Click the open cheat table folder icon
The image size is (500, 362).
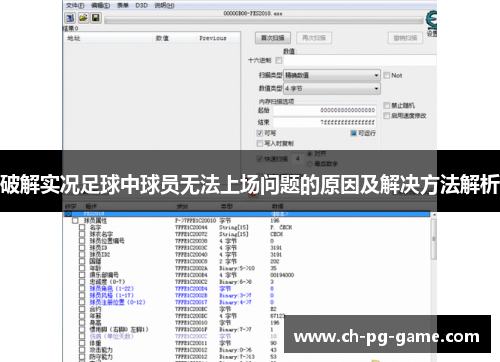coord(83,18)
